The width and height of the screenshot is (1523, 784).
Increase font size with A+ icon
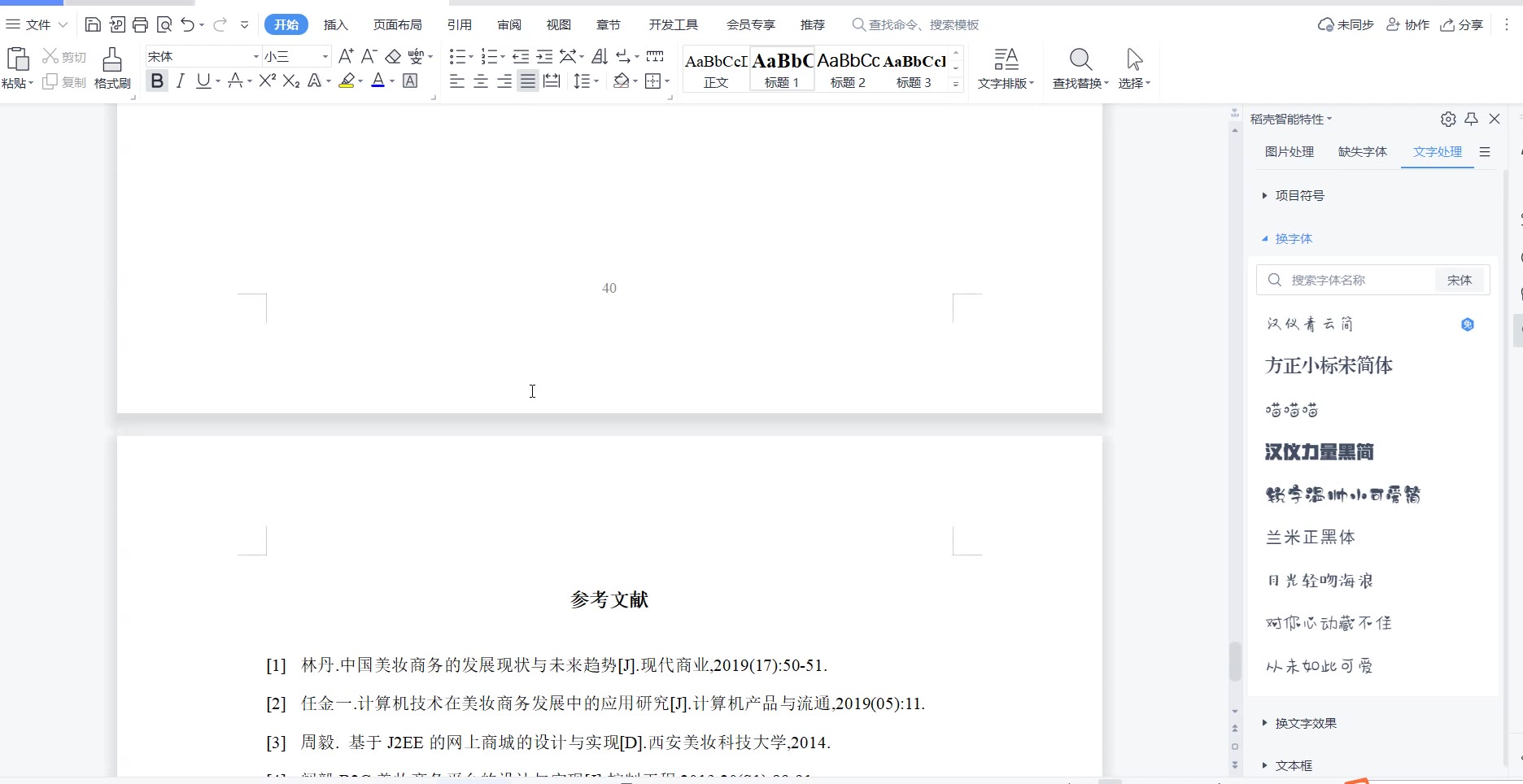[346, 56]
